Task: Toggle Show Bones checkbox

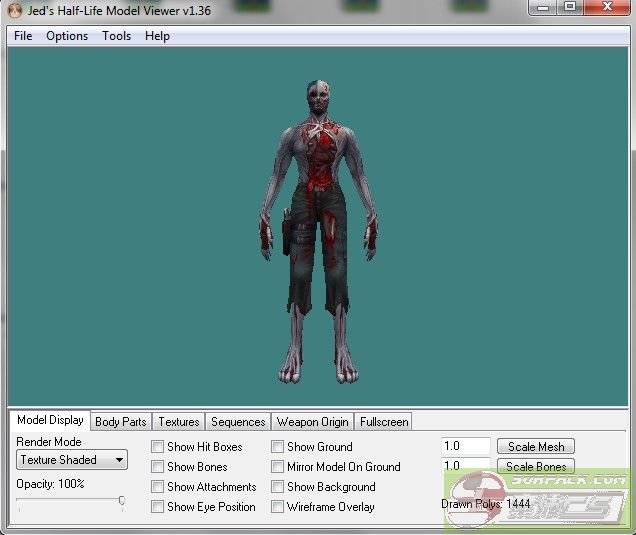Action: [x=158, y=467]
